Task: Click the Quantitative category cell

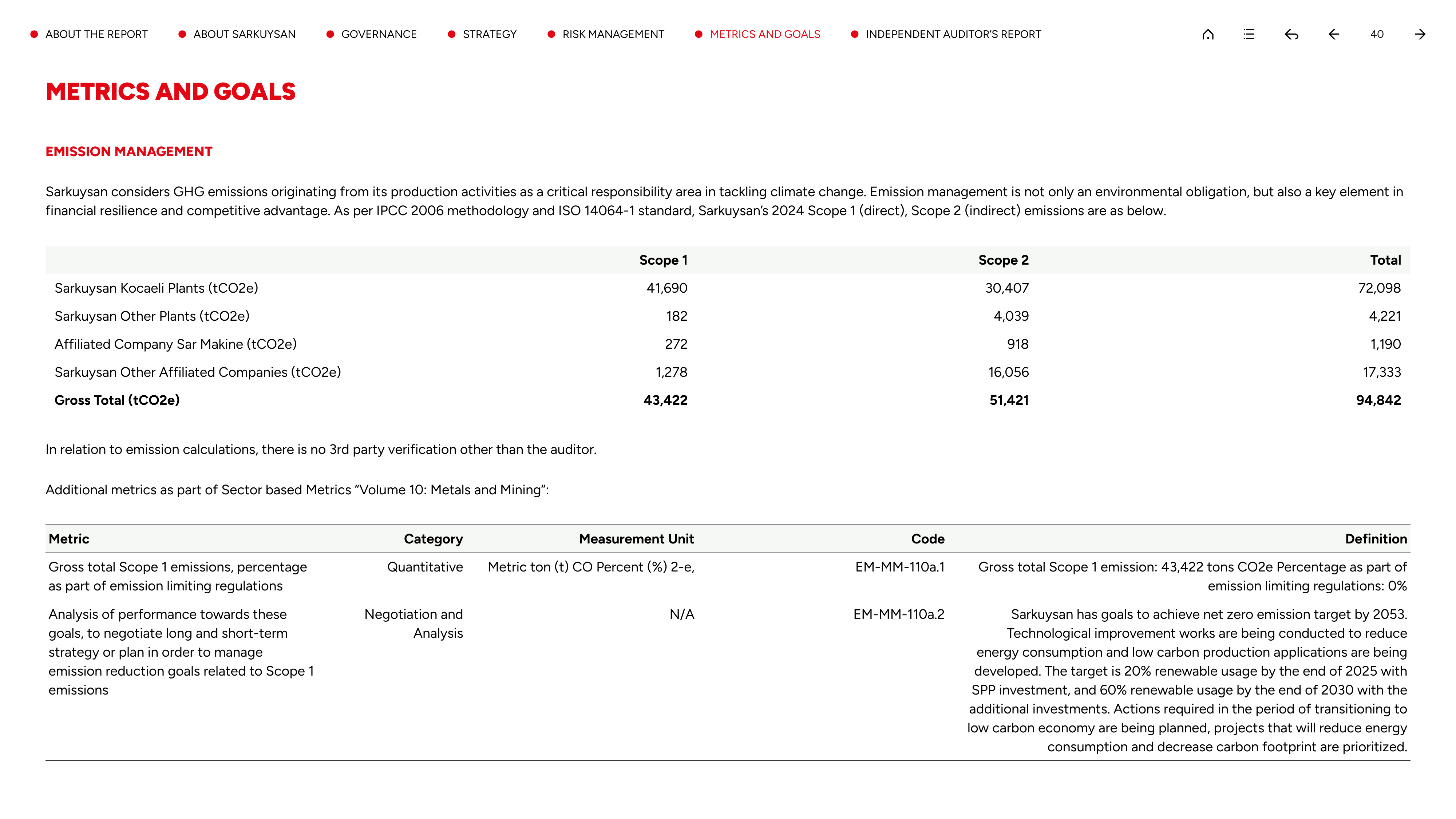Action: 425,567
